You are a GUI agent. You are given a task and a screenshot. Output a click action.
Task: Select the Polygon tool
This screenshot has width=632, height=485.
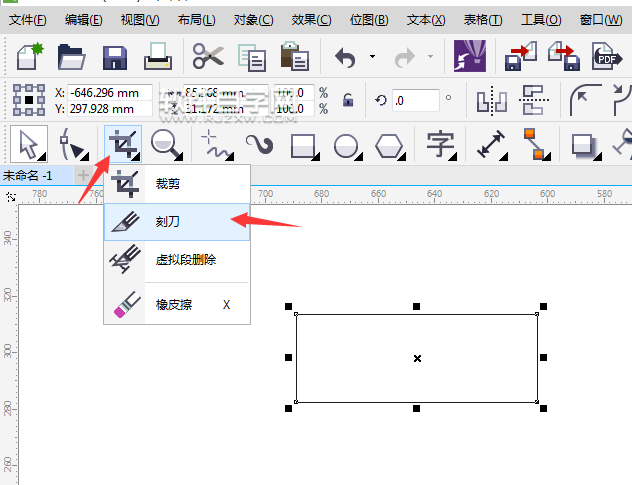coord(390,146)
